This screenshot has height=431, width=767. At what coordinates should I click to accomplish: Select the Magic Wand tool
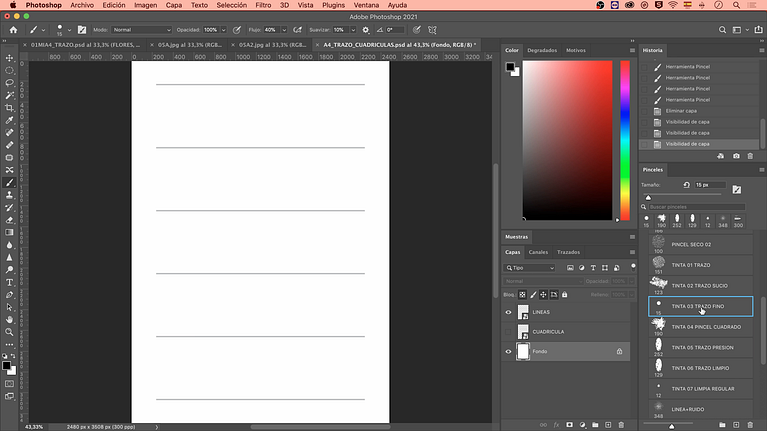pyautogui.click(x=9, y=95)
